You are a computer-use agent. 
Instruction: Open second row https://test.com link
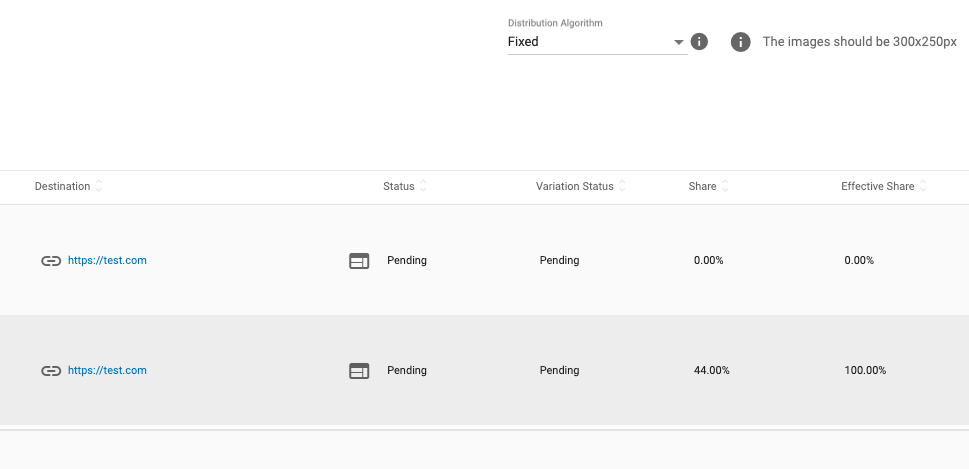pyautogui.click(x=107, y=371)
